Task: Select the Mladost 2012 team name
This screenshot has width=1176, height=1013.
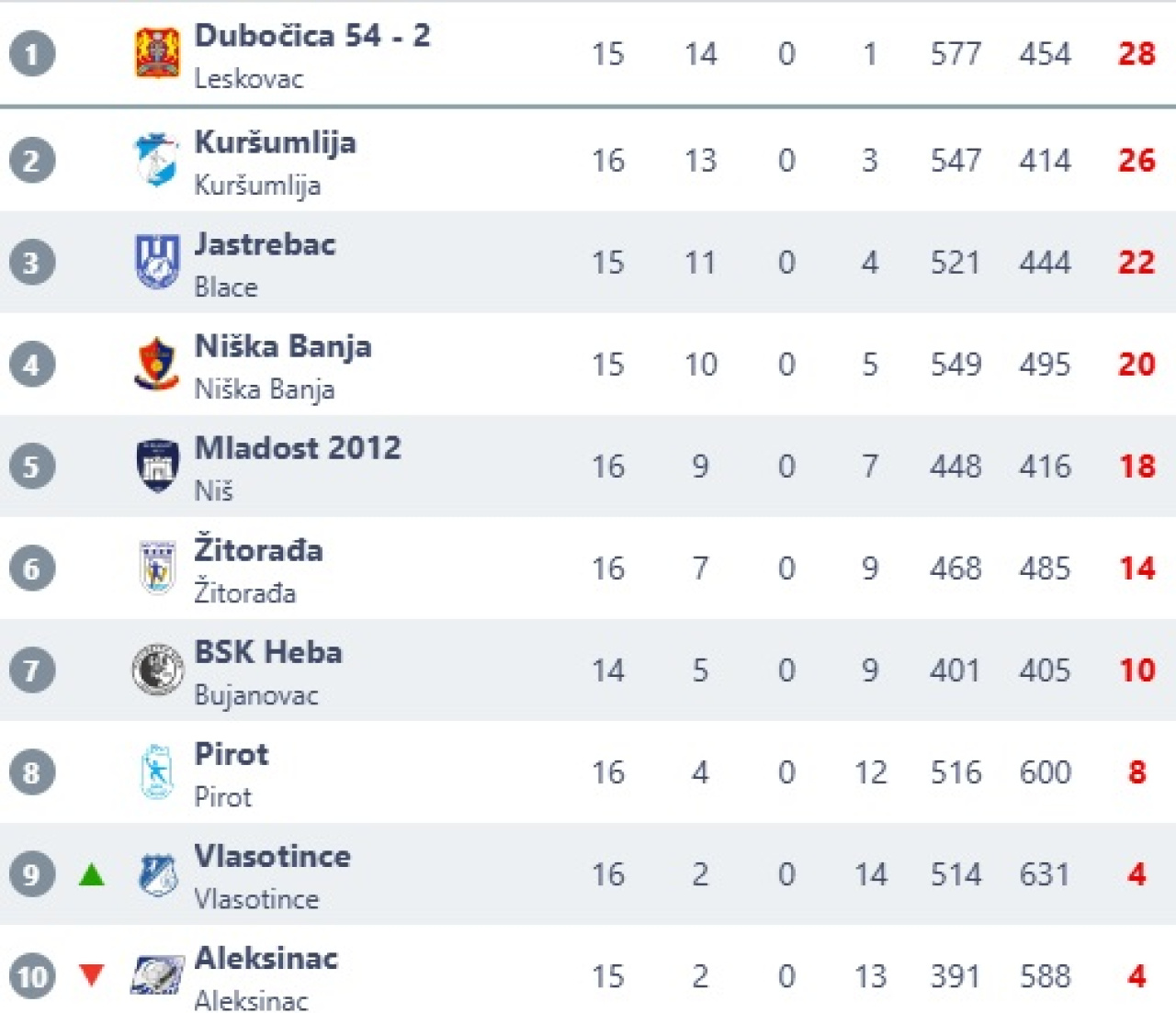Action: point(298,448)
